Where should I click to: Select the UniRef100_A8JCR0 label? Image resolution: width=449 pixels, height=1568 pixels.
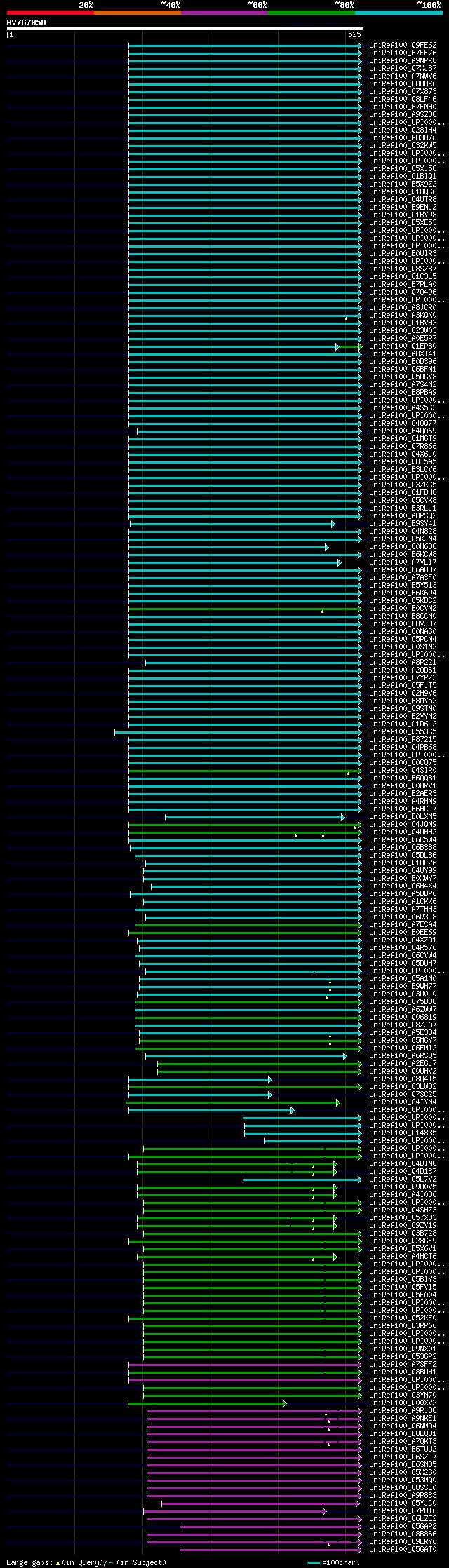[403, 308]
